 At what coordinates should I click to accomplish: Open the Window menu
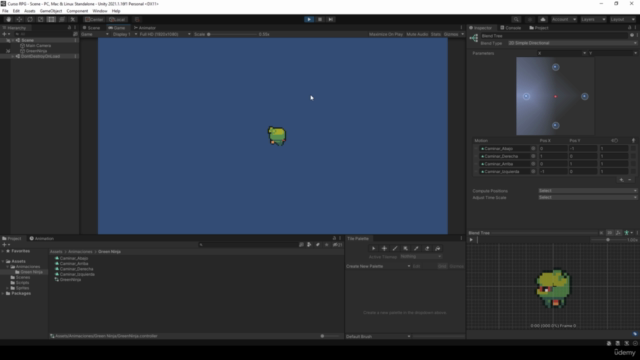[100, 11]
